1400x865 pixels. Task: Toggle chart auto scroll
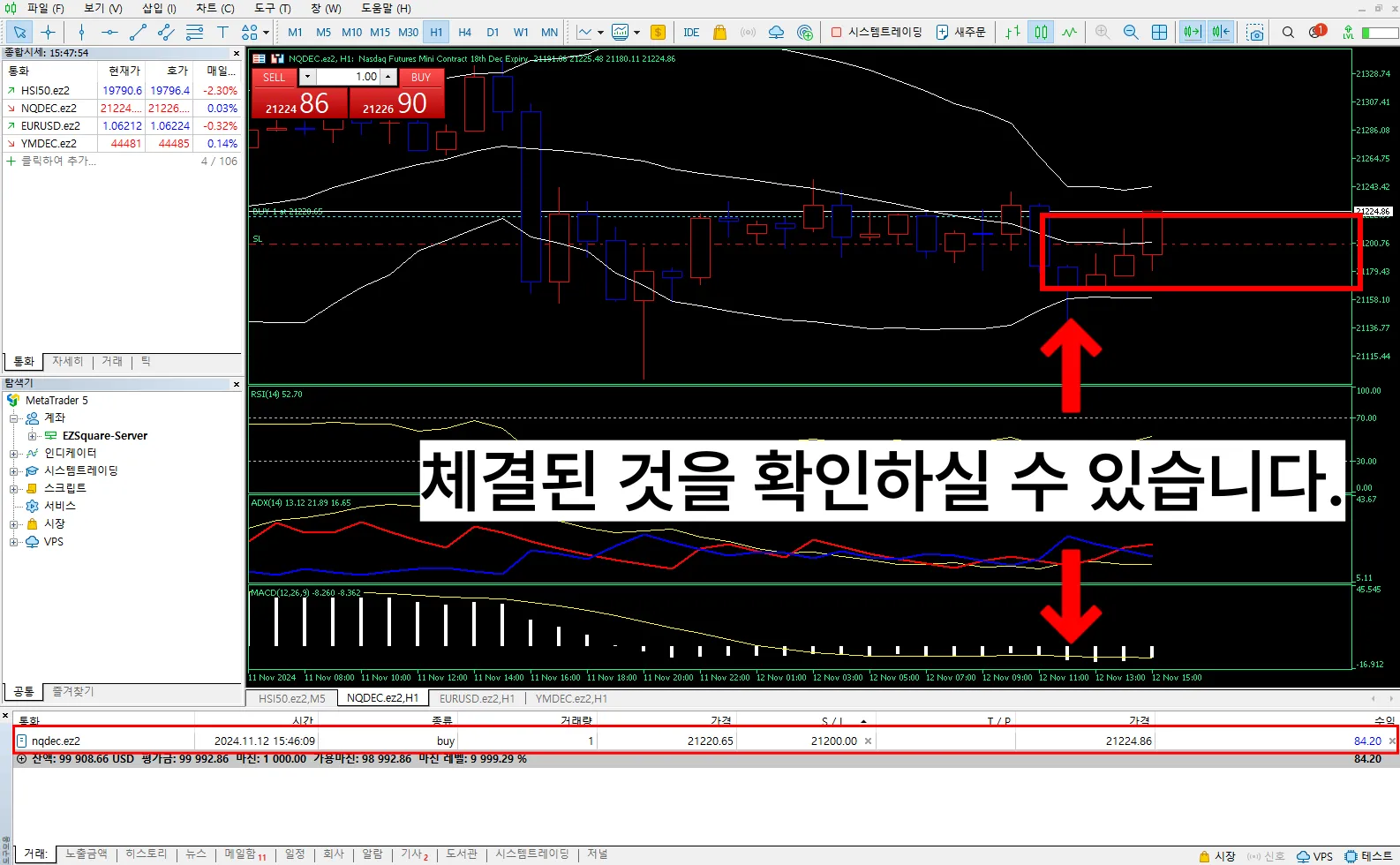(x=1193, y=32)
